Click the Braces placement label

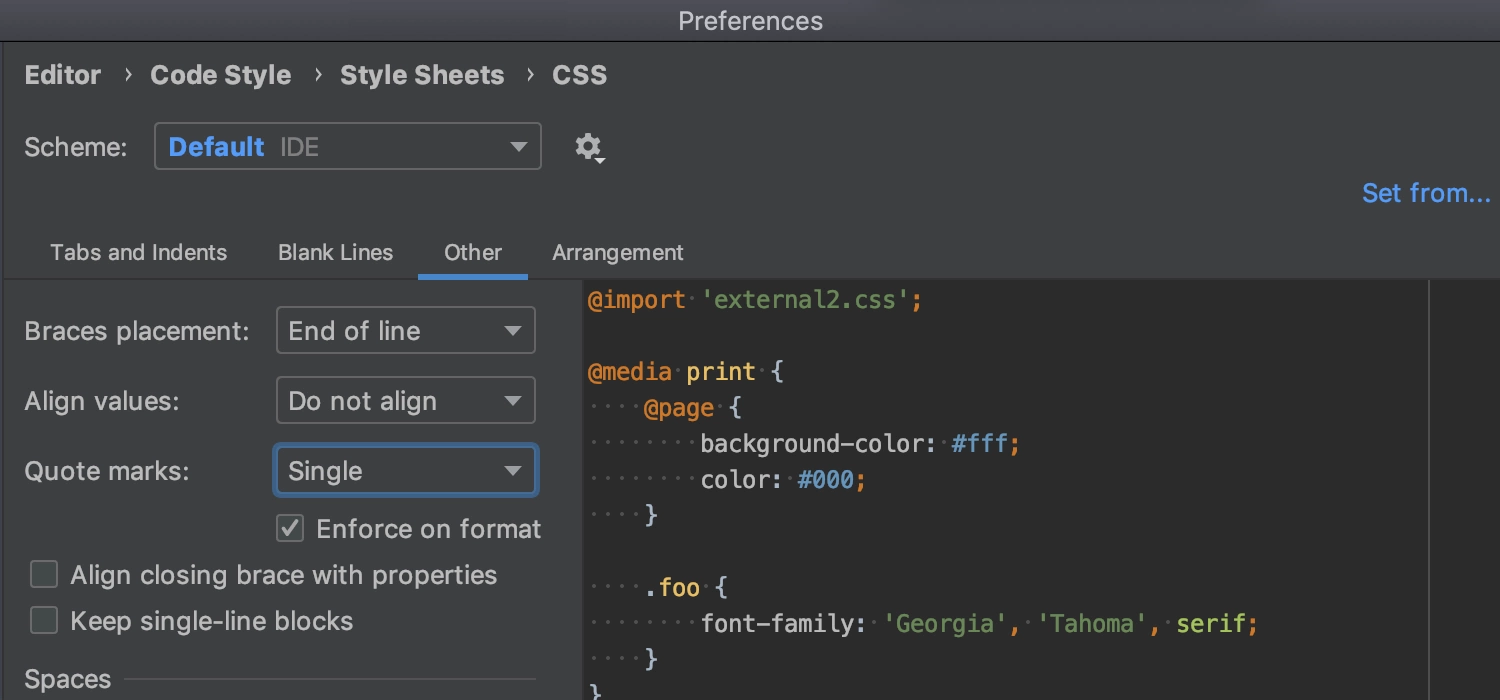(x=137, y=331)
